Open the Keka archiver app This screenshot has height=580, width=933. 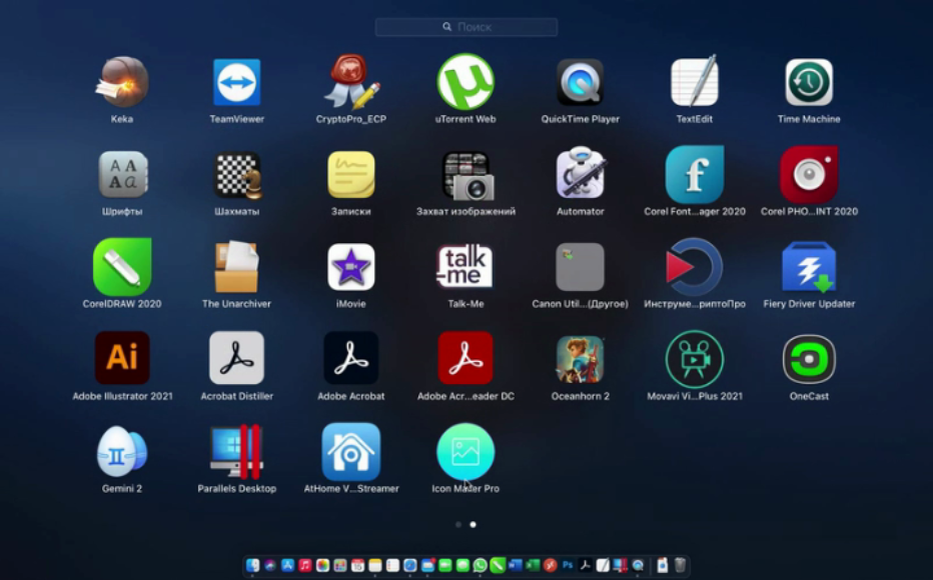(x=122, y=85)
